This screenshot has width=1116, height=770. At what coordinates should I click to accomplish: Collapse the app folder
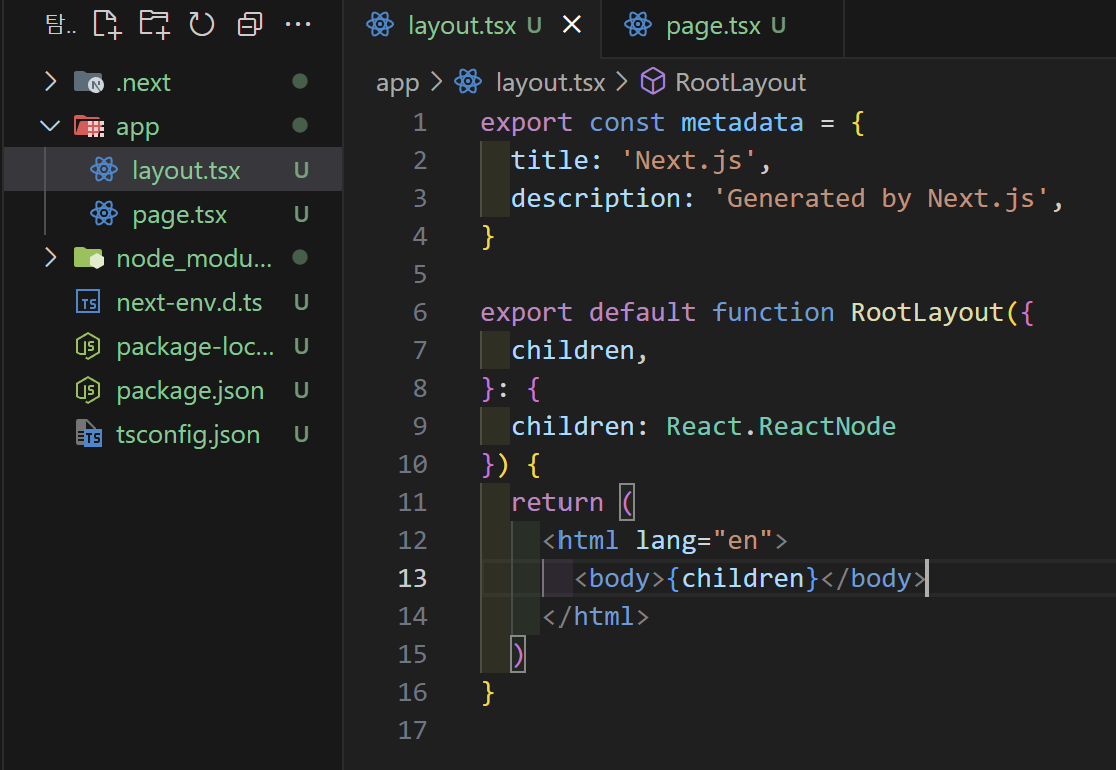pos(51,126)
